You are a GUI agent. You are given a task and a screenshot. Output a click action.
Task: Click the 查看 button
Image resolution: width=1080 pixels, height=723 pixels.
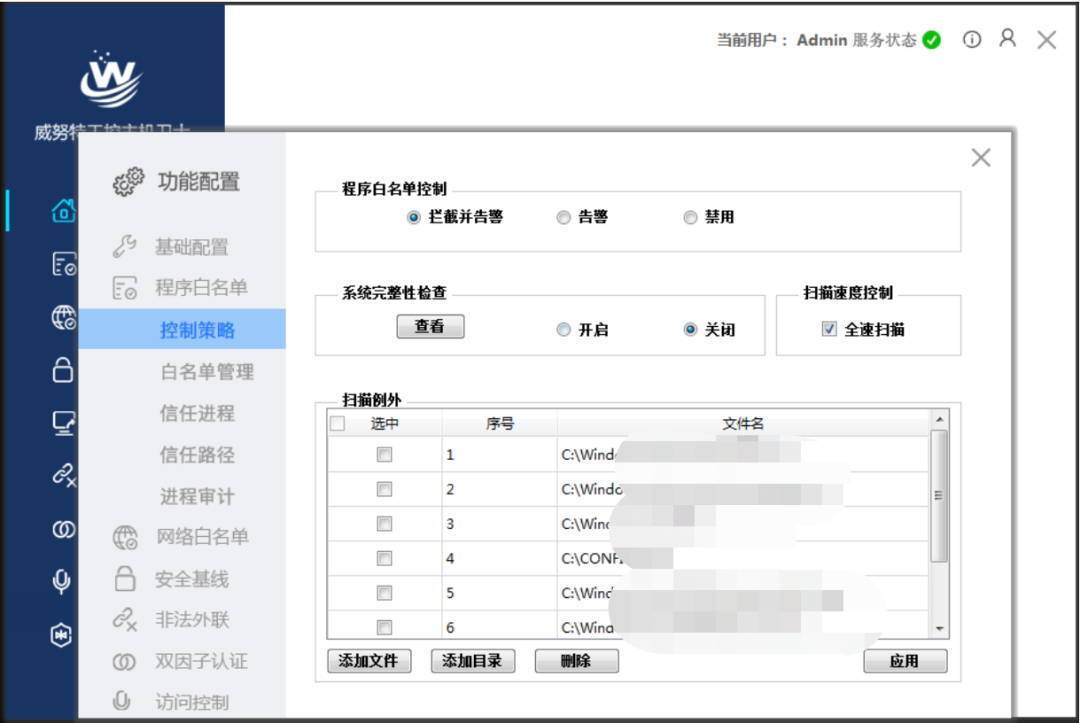click(430, 326)
